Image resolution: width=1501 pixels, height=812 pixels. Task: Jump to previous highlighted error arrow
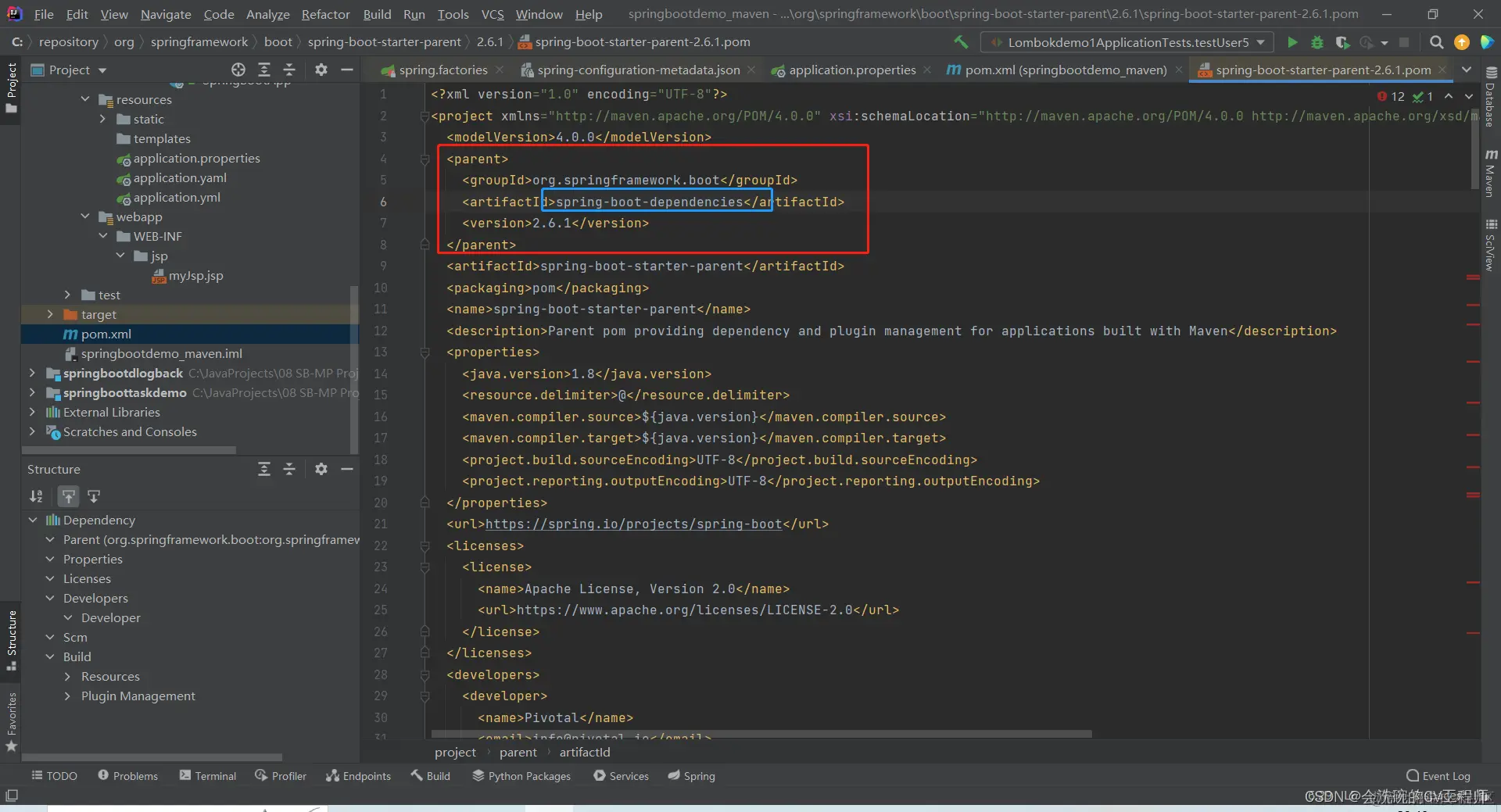pyautogui.click(x=1449, y=96)
